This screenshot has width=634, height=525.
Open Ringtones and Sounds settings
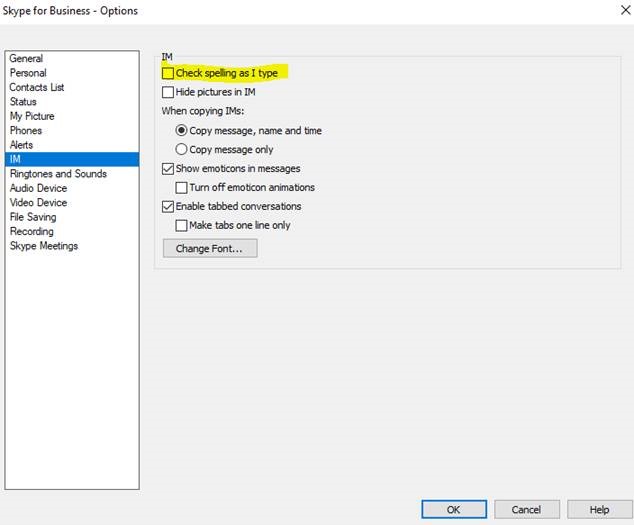(x=72, y=174)
